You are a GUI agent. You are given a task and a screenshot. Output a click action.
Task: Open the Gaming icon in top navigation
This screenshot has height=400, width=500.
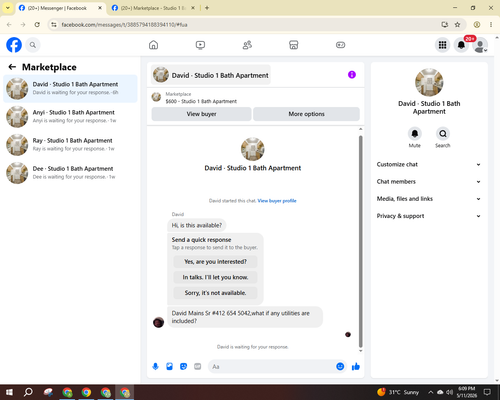pos(340,45)
